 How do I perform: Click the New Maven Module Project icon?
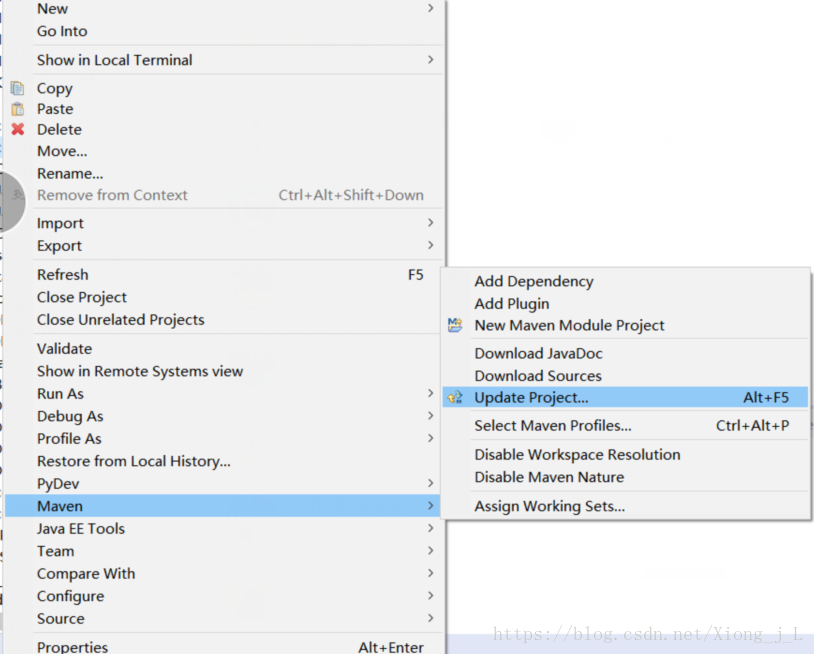click(x=455, y=325)
